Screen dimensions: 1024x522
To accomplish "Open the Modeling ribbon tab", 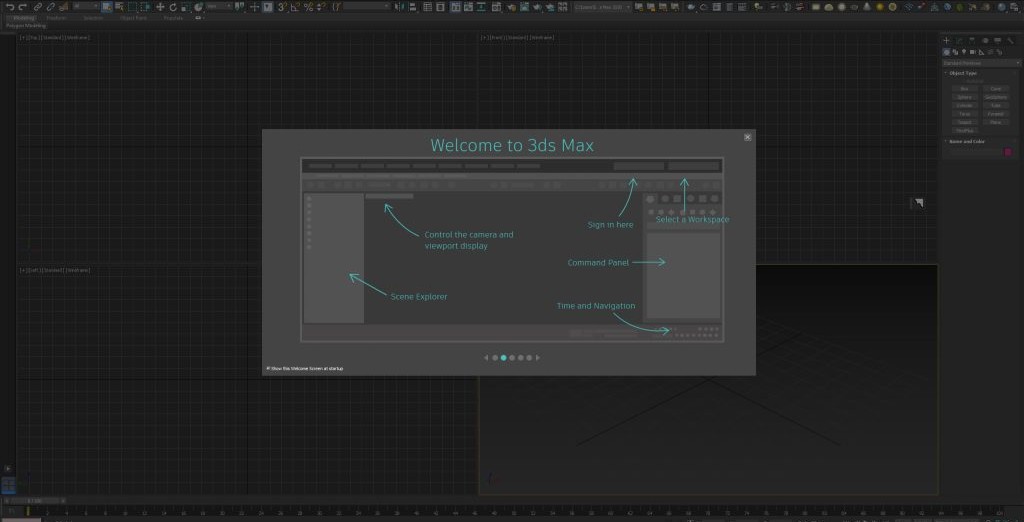I will click(25, 18).
